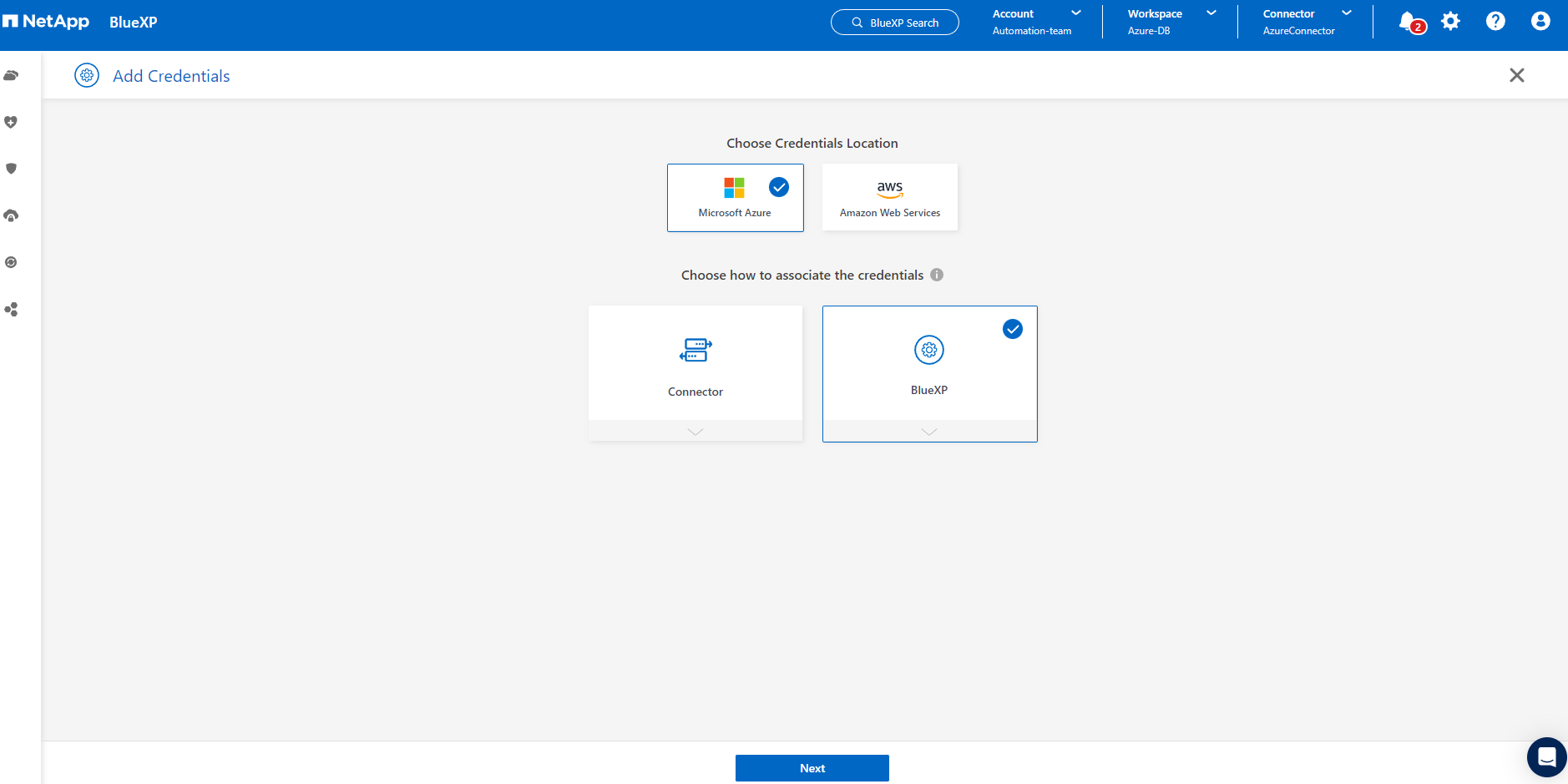Open the Extensions connected-dots sidebar icon
Screen dimensions: 1568x784
point(11,309)
